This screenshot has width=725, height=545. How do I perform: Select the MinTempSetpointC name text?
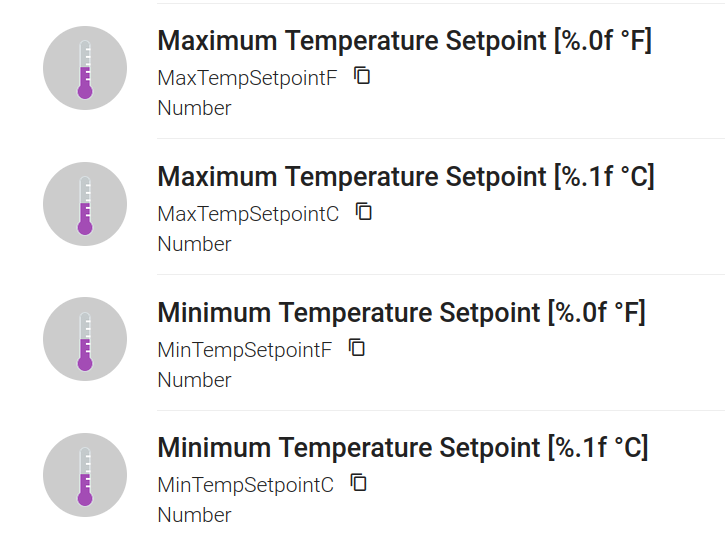(245, 485)
